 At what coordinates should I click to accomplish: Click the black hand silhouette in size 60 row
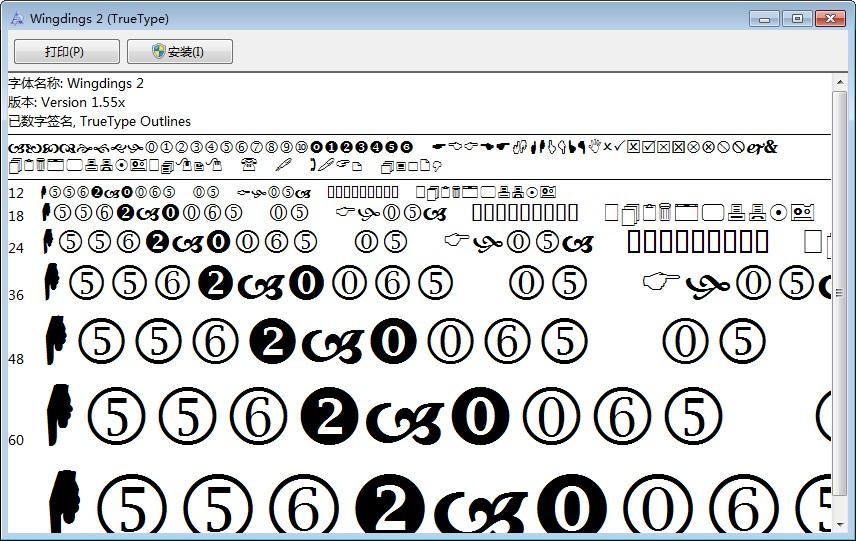point(59,414)
